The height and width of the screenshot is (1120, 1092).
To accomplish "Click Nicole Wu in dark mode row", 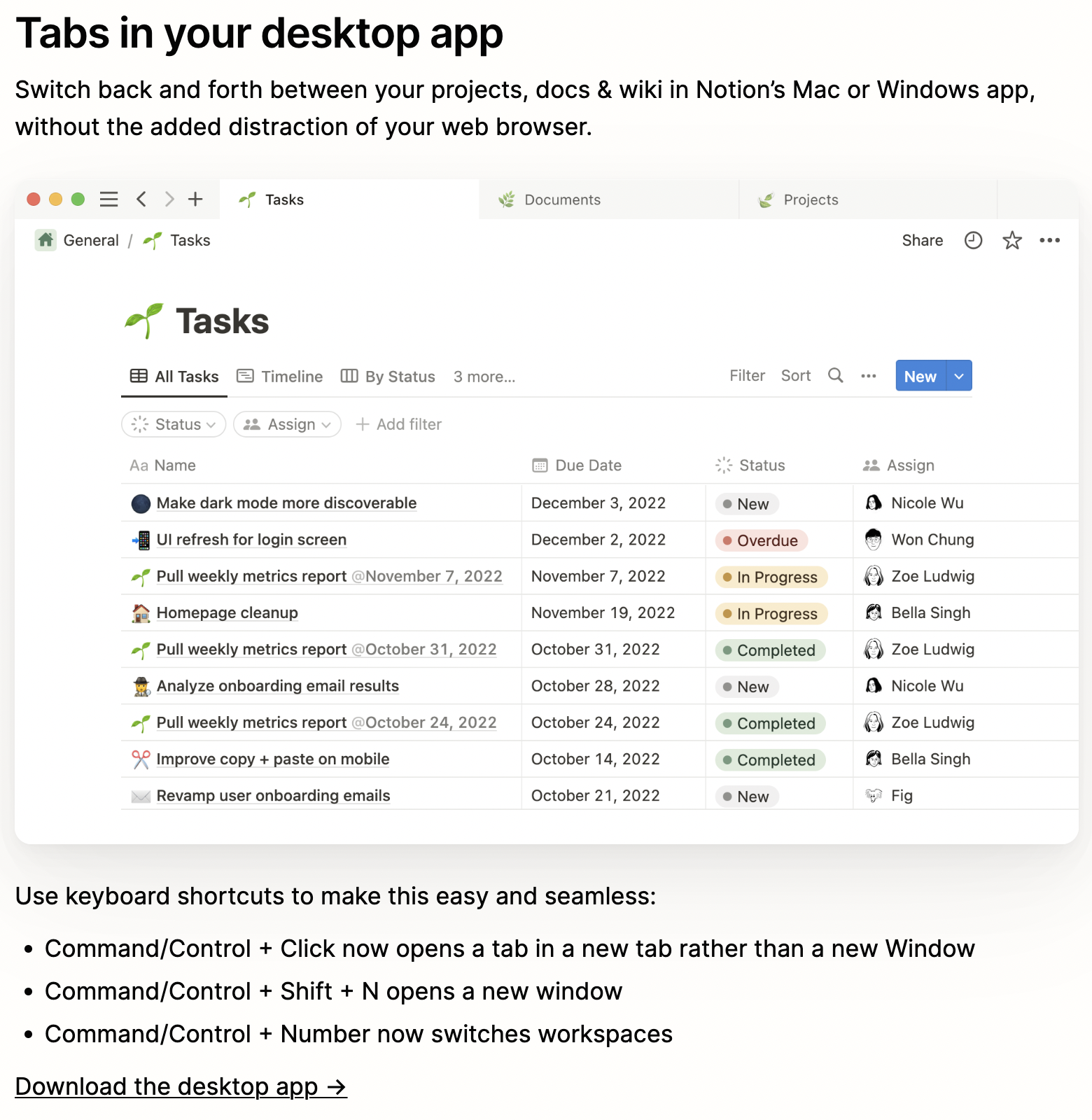I will point(927,503).
